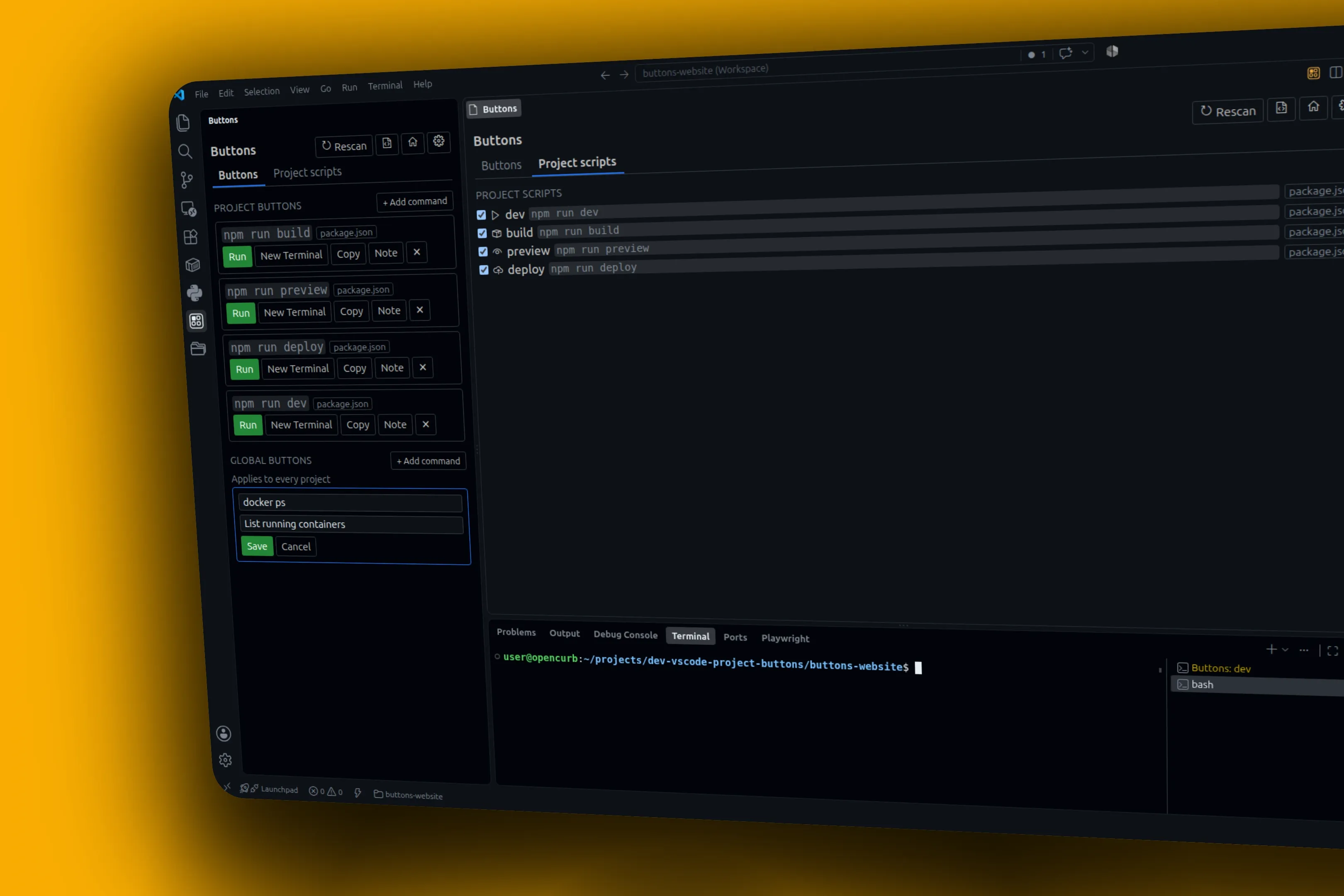Switch to the Playwright panel tab
1344x896 pixels.
785,638
